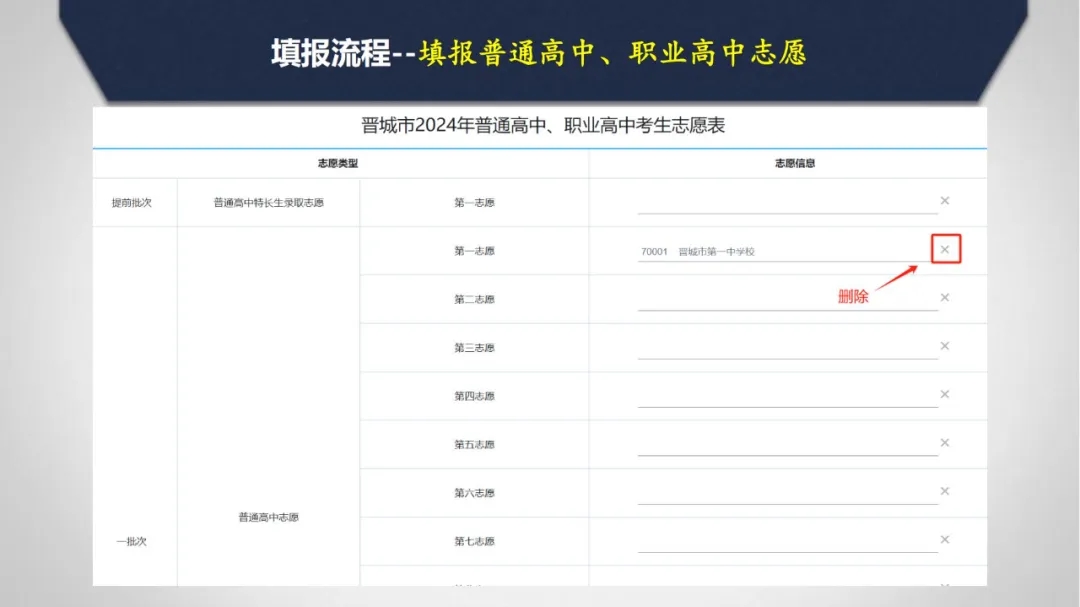1080x607 pixels.
Task: Remove the 第三志愿 selection with X
Action: click(x=945, y=346)
